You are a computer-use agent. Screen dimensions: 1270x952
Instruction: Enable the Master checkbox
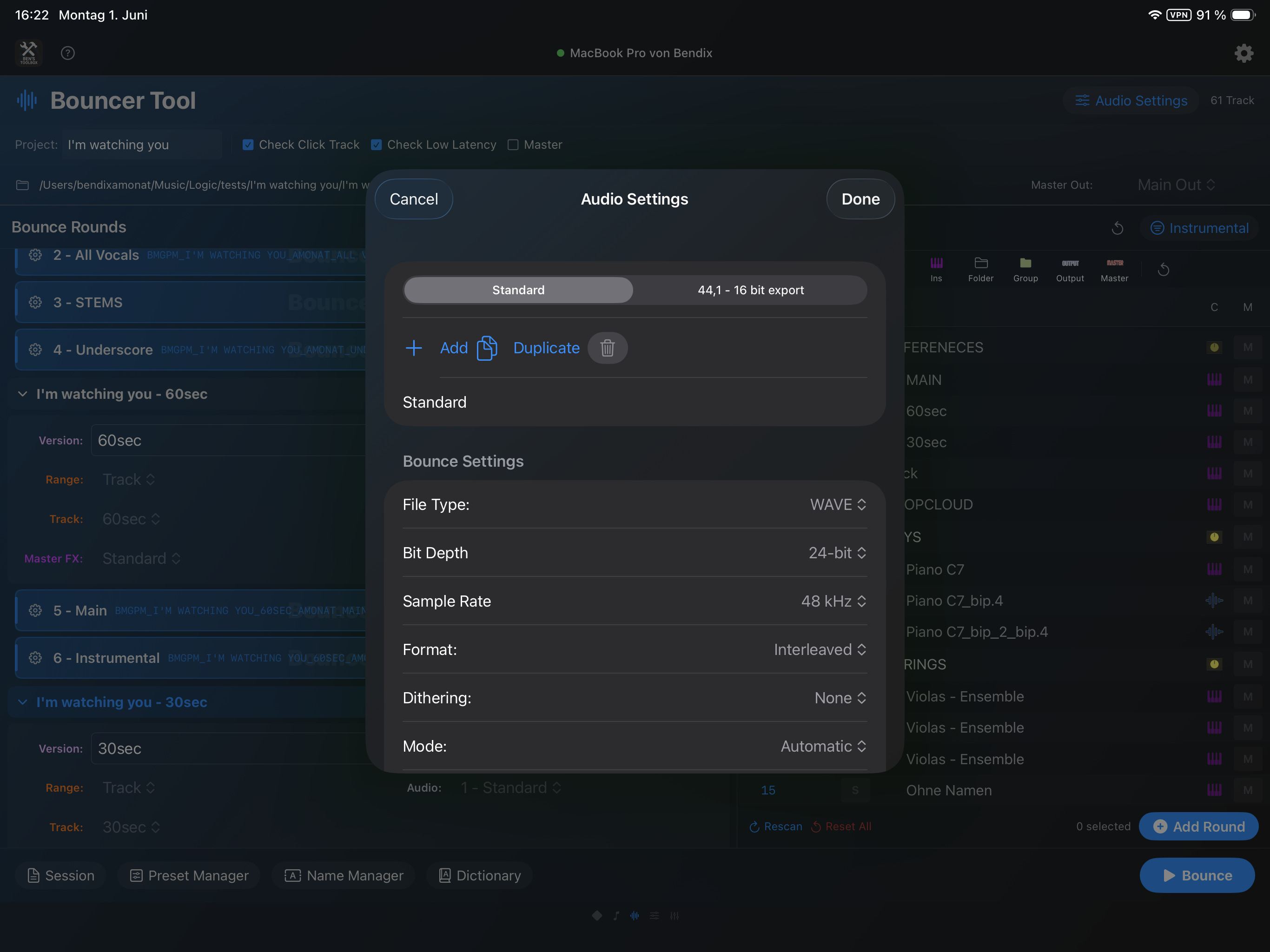[513, 145]
